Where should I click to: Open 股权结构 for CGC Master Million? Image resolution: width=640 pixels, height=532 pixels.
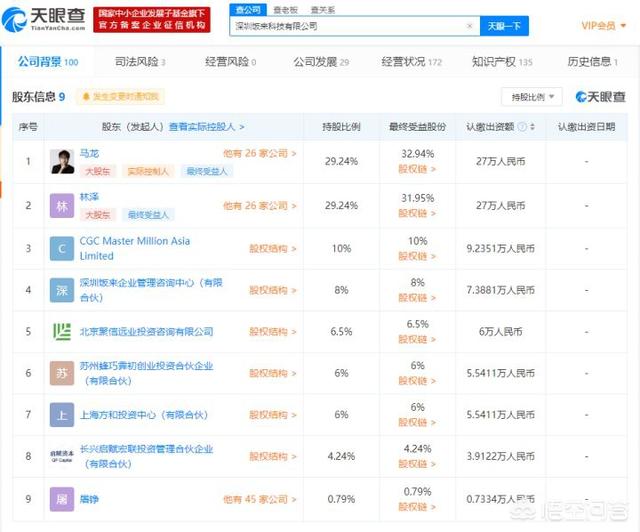pos(273,249)
